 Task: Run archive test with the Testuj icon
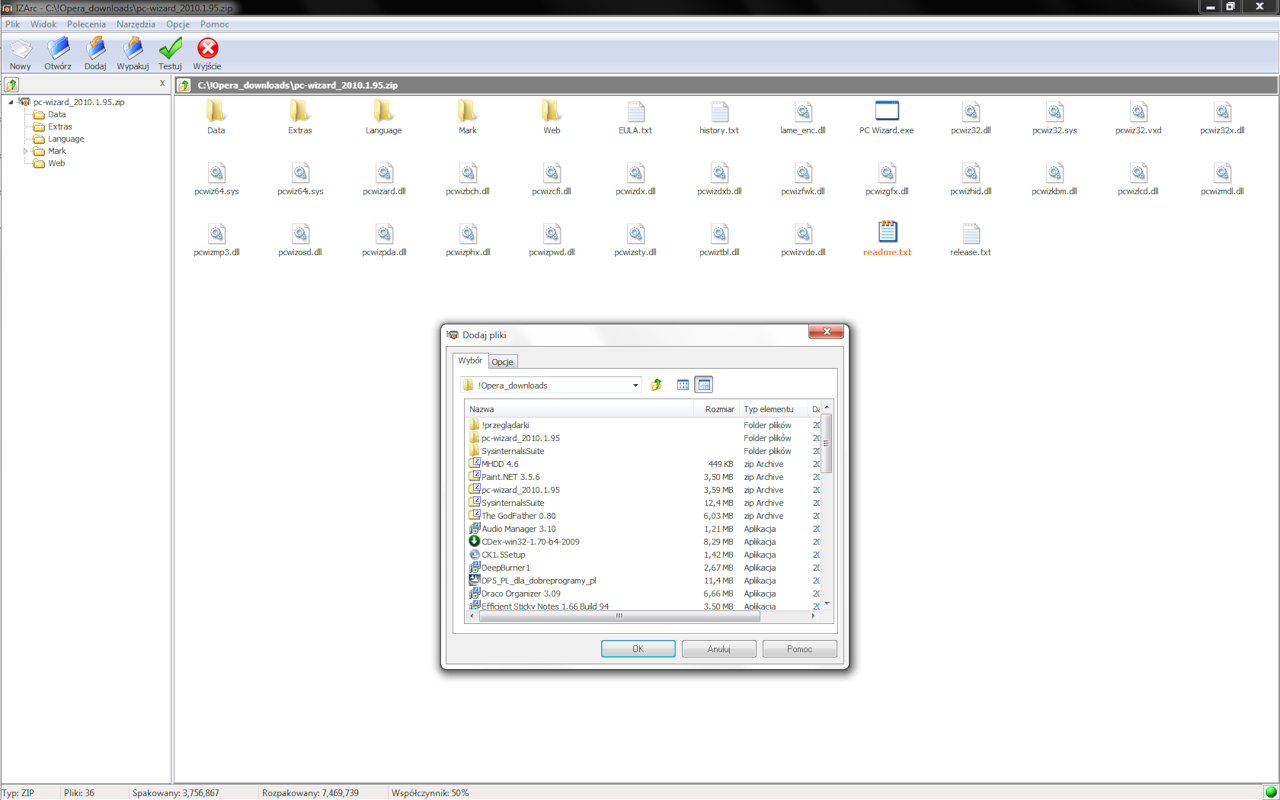pyautogui.click(x=170, y=49)
